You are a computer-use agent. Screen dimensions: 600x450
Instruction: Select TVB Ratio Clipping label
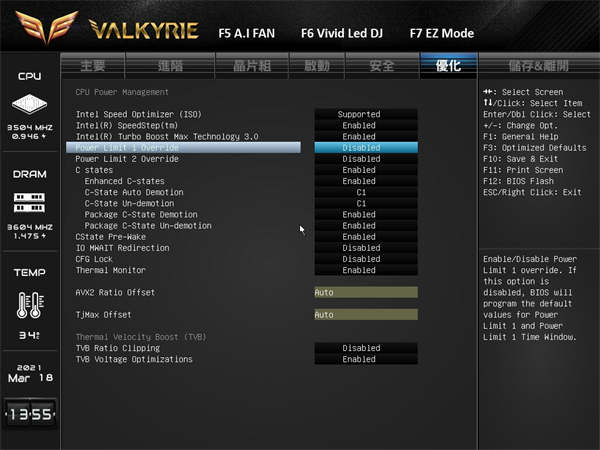pyautogui.click(x=117, y=348)
